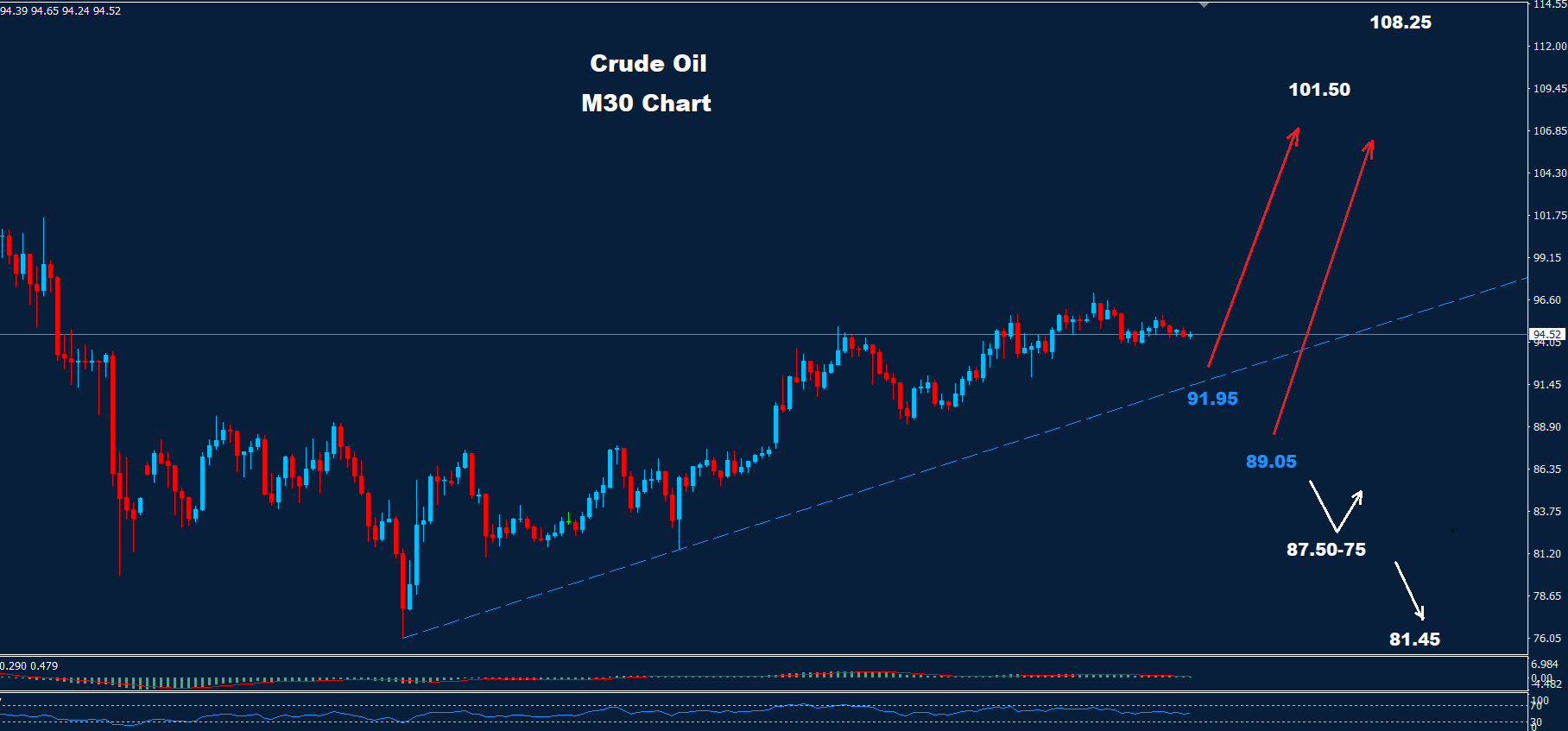Click the 81.45 target label
Image resolution: width=1568 pixels, height=731 pixels.
1414,640
